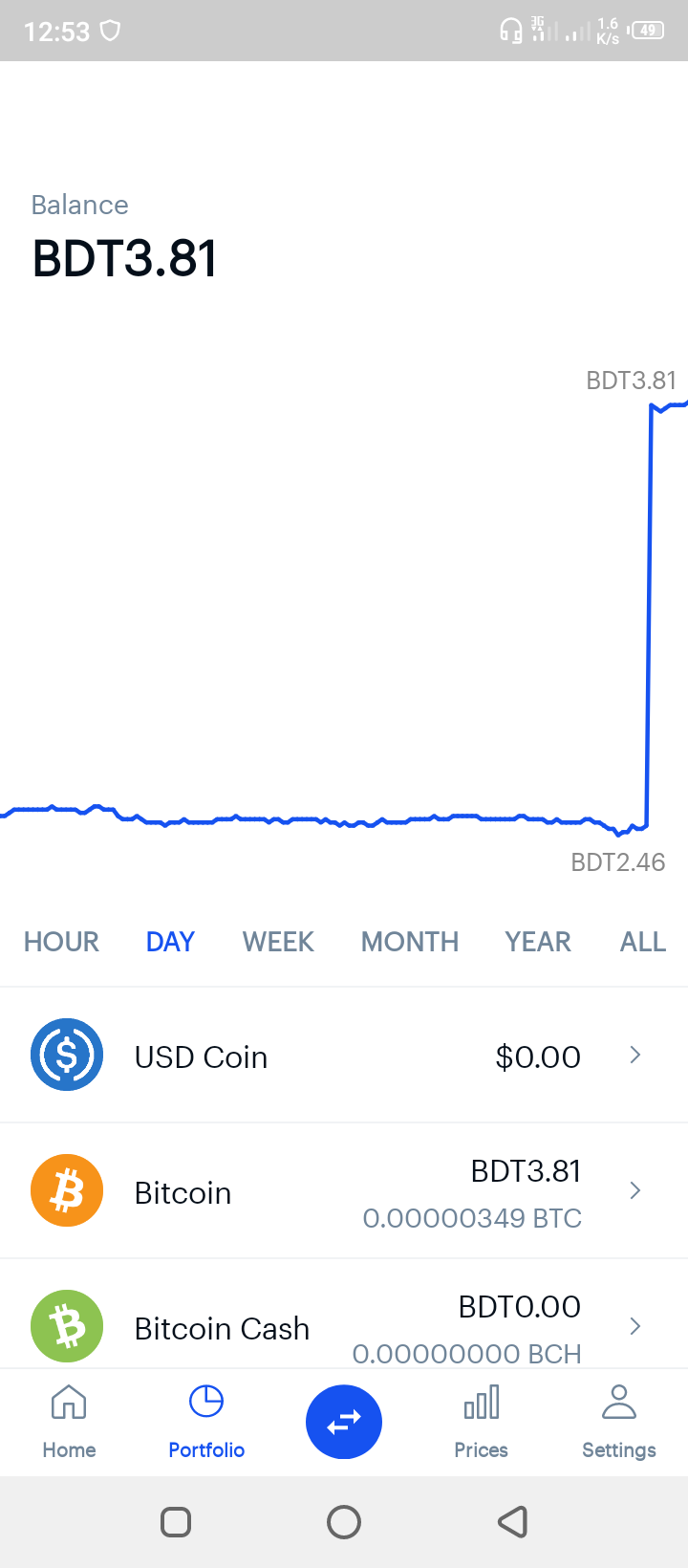This screenshot has height=1568, width=688.
Task: Tap the Android home circle button
Action: pyautogui.click(x=344, y=1521)
